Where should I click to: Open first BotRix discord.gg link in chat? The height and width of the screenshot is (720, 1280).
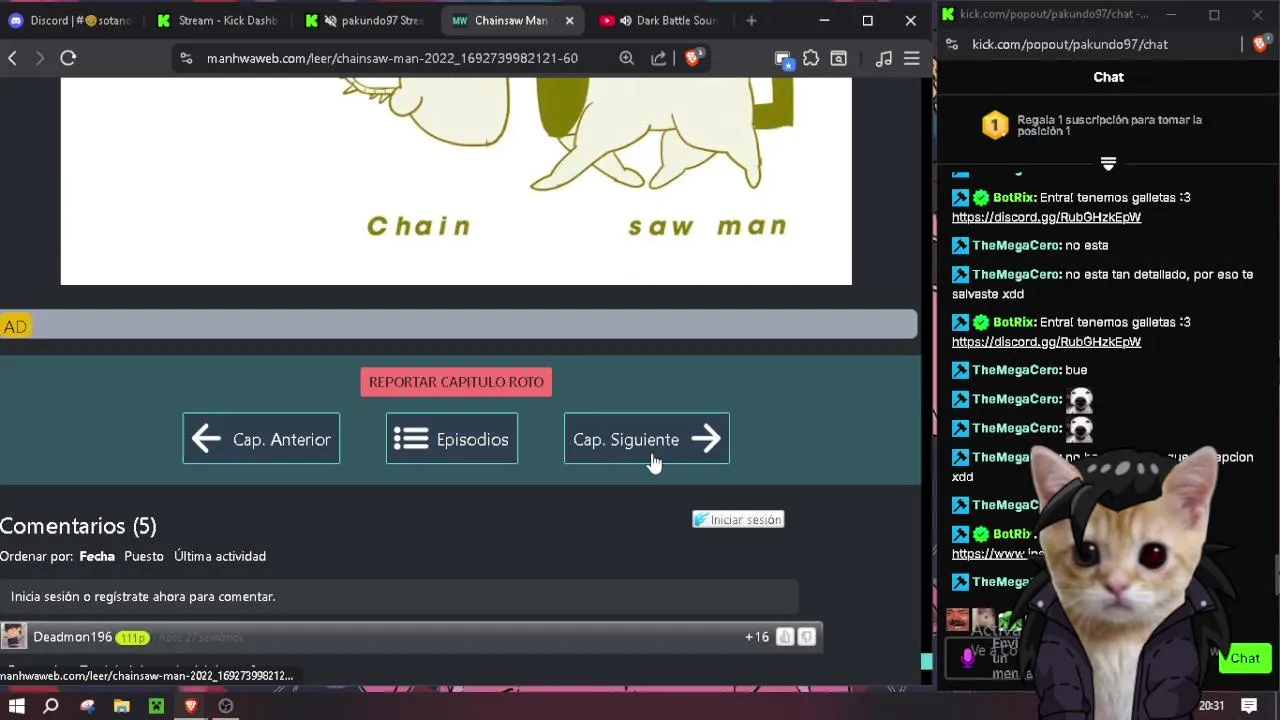click(x=1046, y=217)
